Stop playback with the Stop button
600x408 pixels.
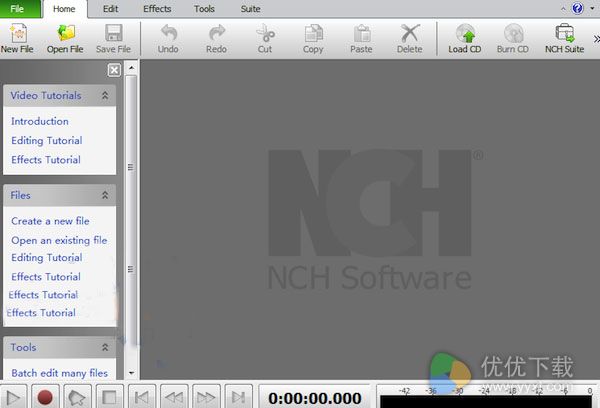pos(109,397)
